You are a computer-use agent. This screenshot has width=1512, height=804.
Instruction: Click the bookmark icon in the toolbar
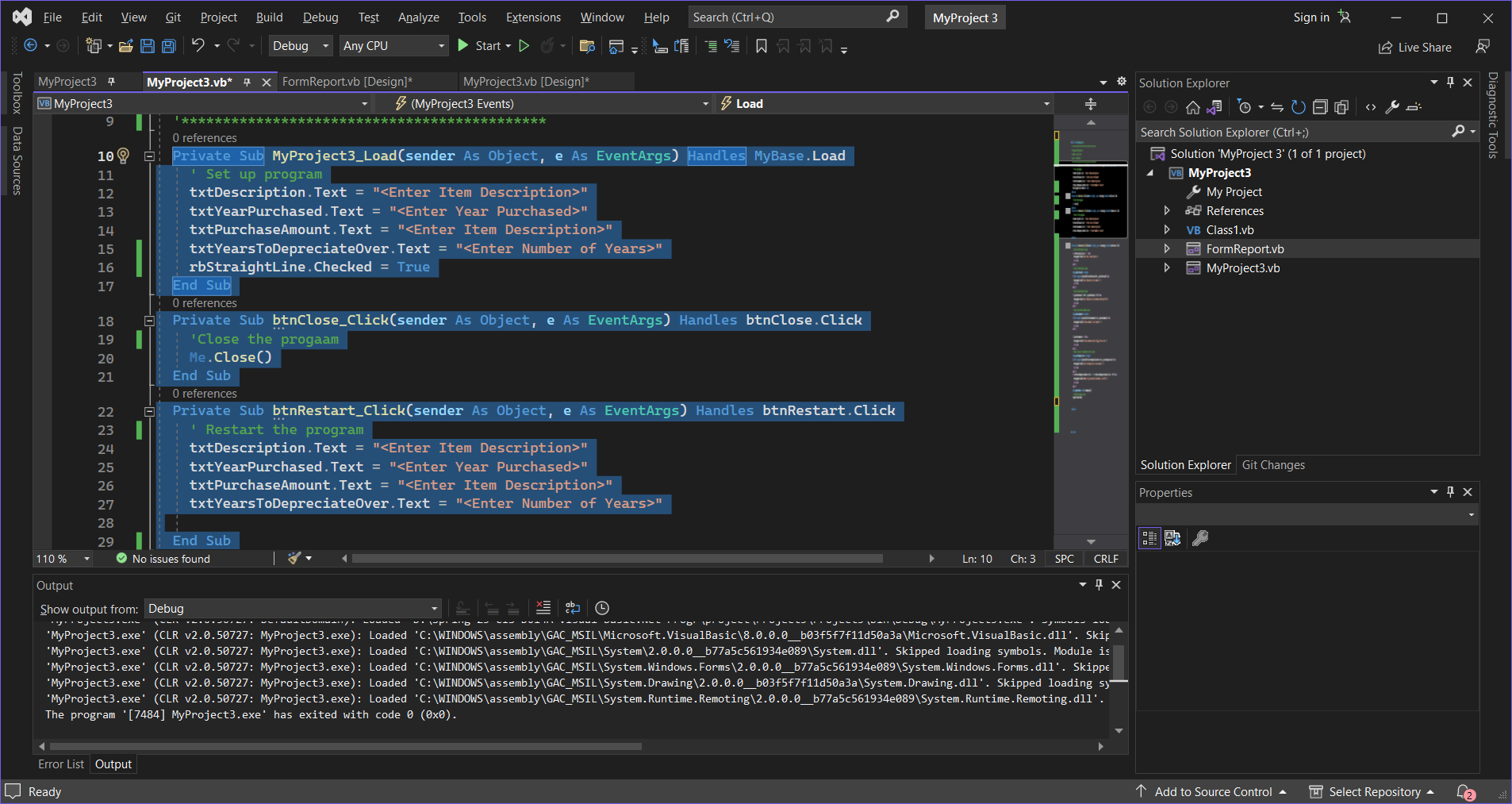point(762,46)
